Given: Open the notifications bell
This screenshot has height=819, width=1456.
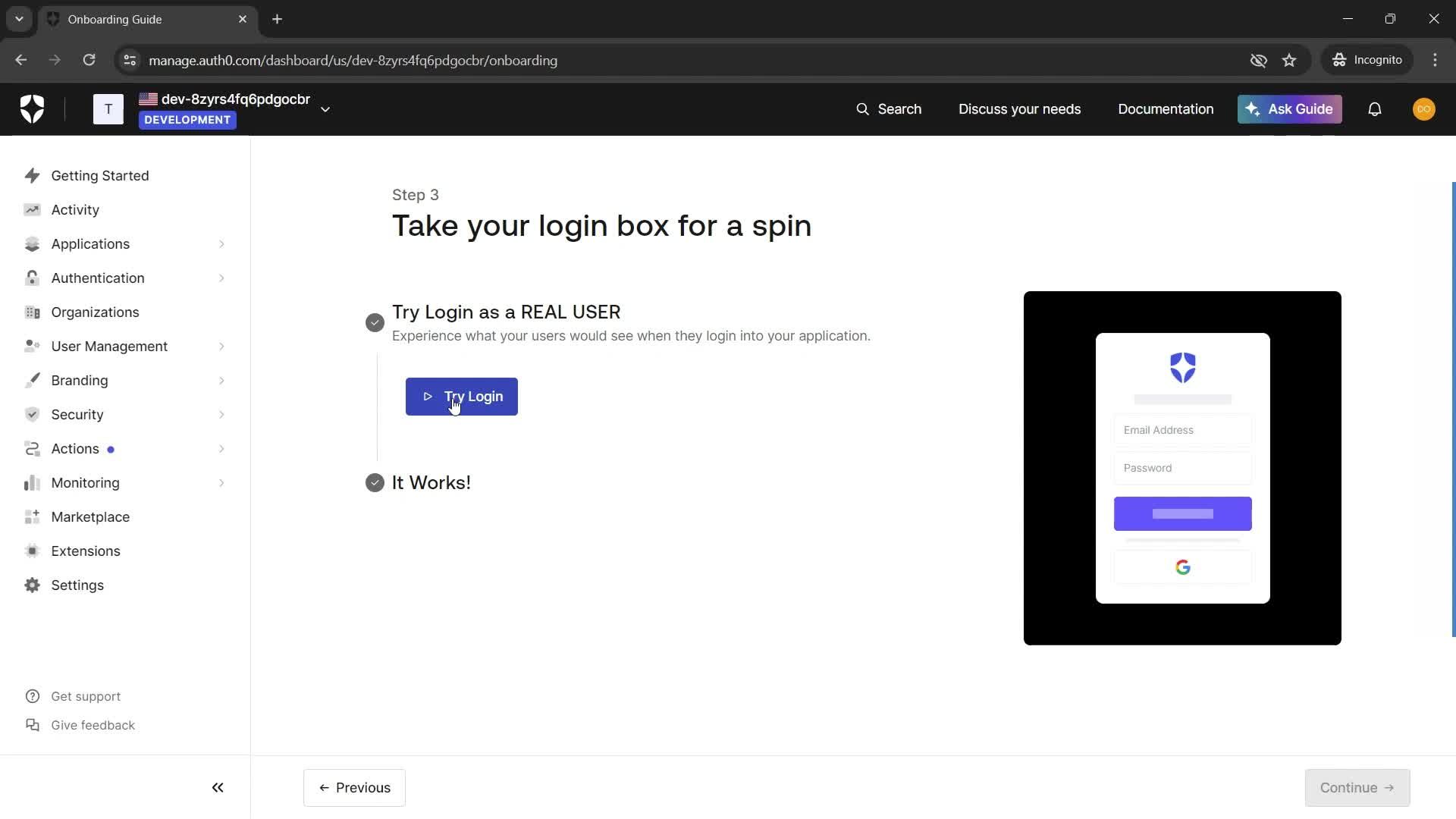Looking at the screenshot, I should tap(1374, 109).
